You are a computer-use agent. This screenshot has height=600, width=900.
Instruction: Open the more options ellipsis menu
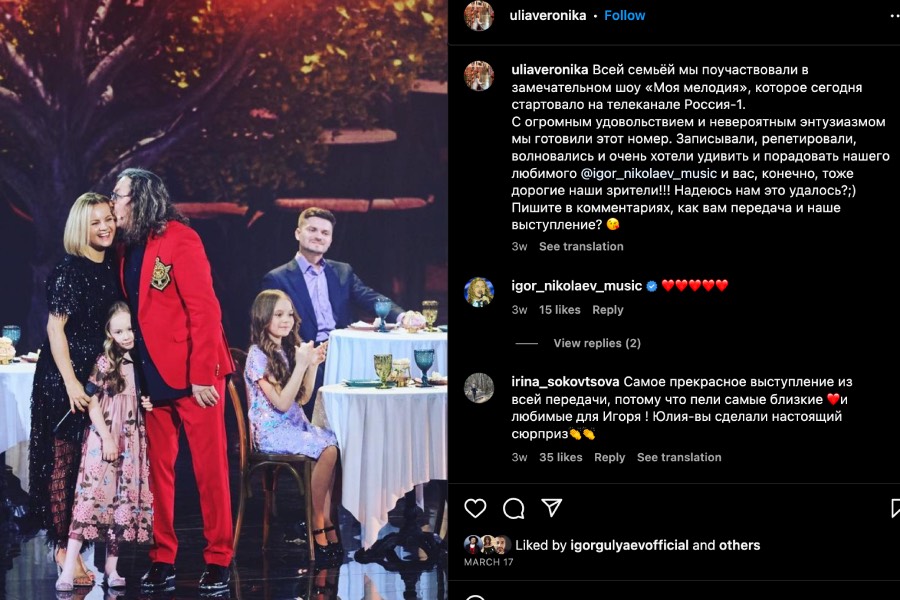[x=894, y=16]
